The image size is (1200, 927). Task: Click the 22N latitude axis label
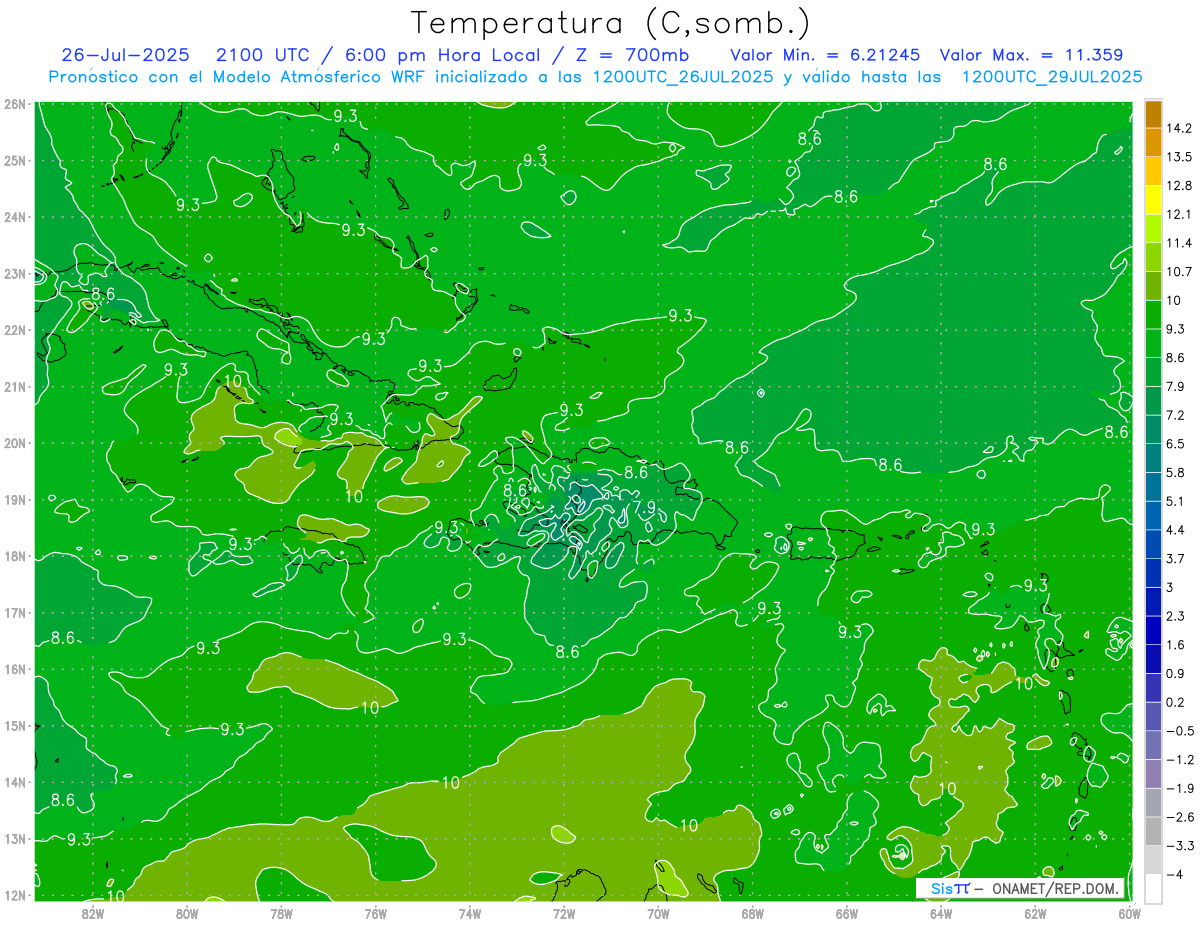pyautogui.click(x=16, y=330)
